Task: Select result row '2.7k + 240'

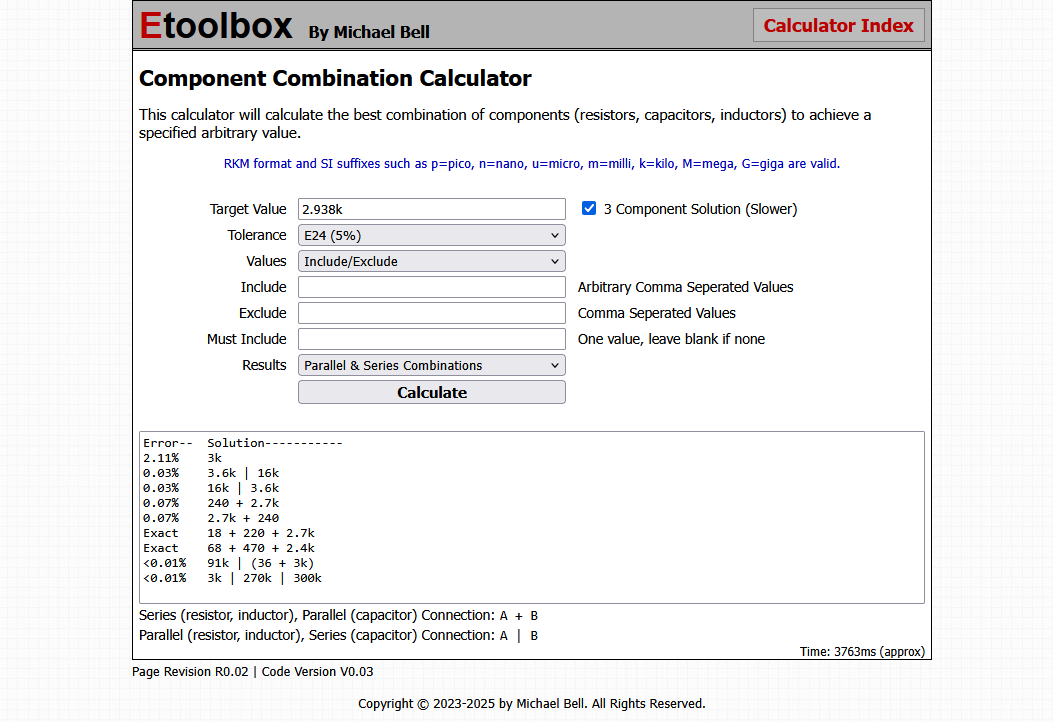Action: [243, 518]
